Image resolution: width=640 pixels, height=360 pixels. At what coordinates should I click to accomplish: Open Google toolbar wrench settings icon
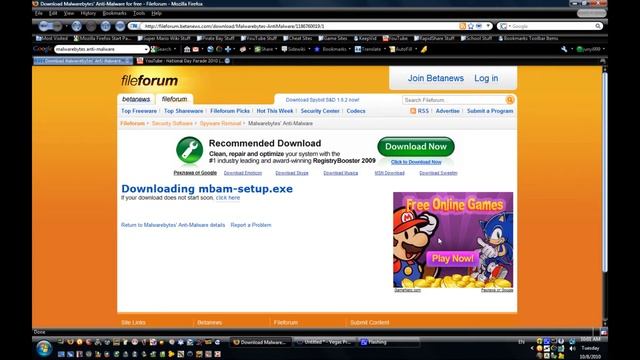(x=564, y=49)
